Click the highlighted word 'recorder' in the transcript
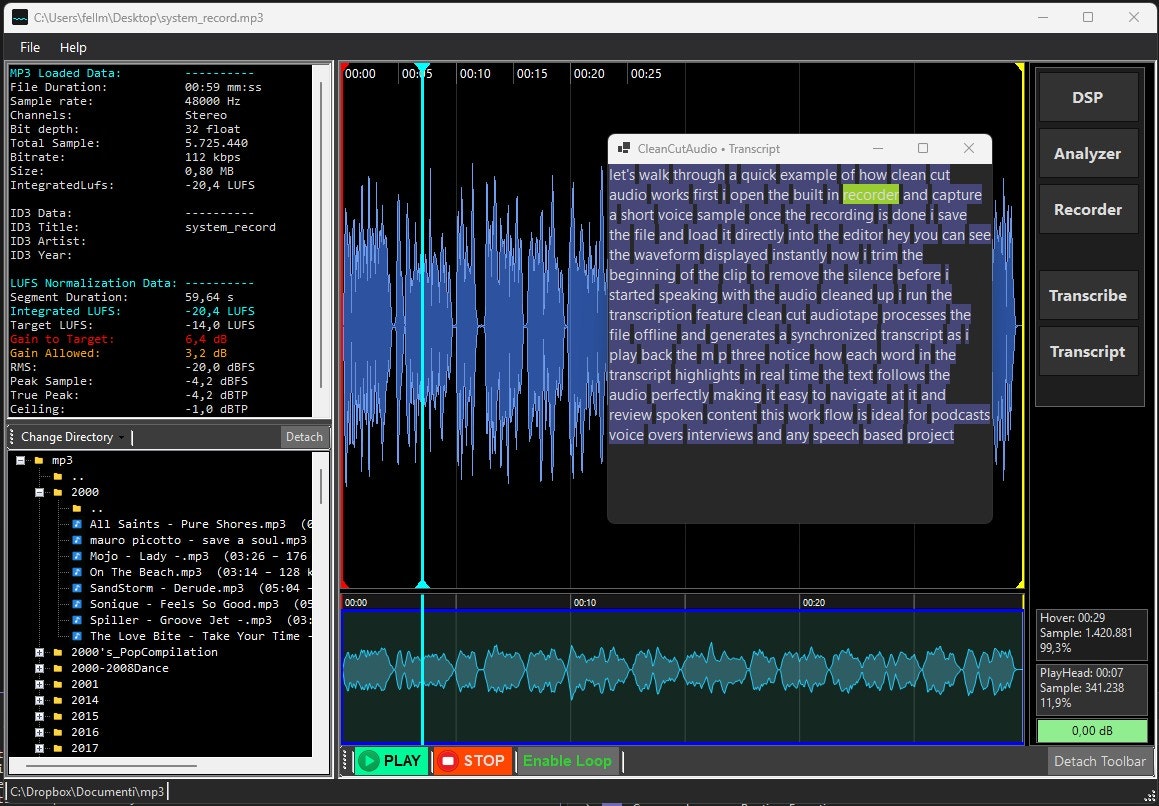 point(870,194)
